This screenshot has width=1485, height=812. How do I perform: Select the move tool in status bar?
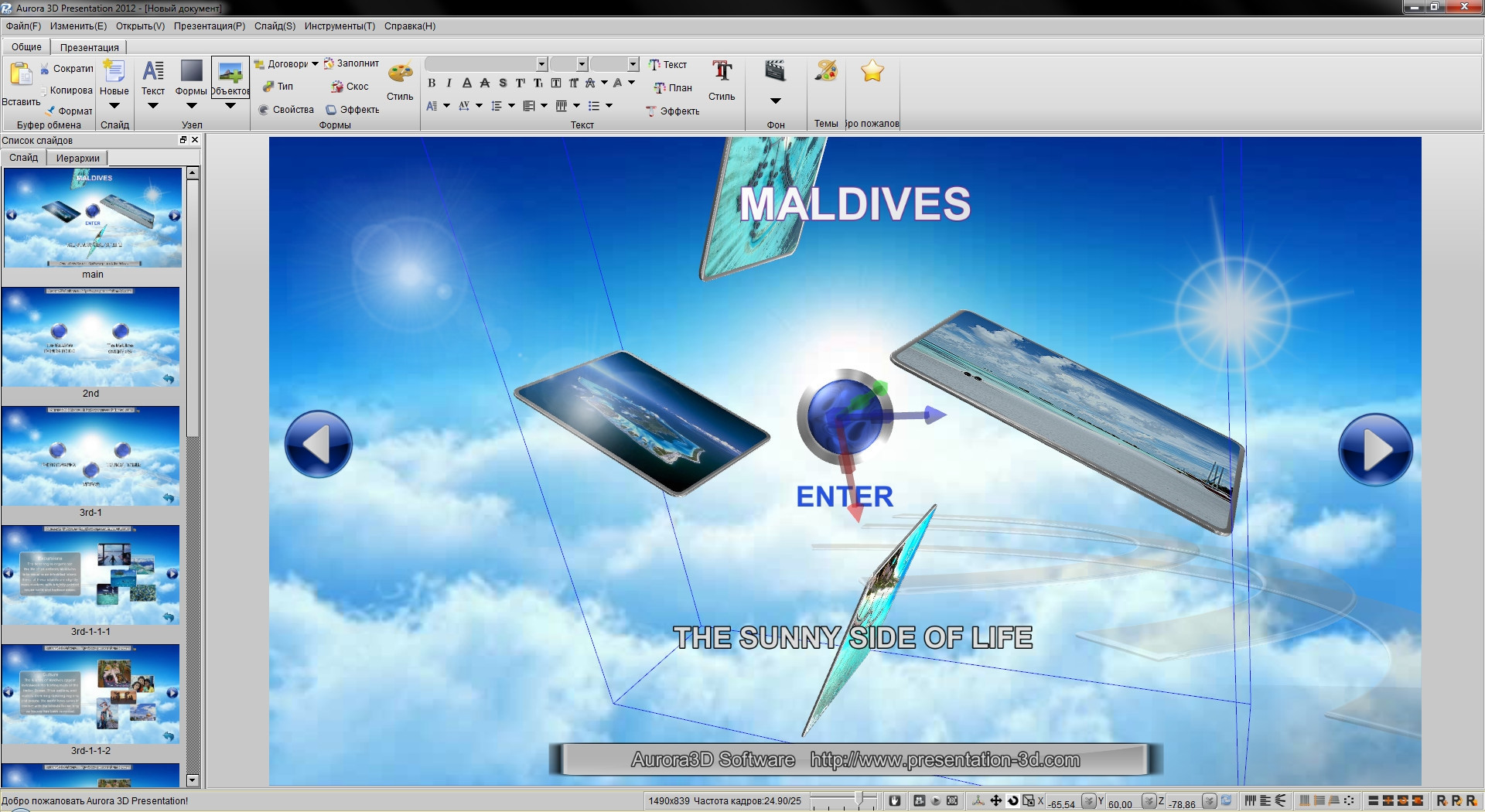pos(996,801)
